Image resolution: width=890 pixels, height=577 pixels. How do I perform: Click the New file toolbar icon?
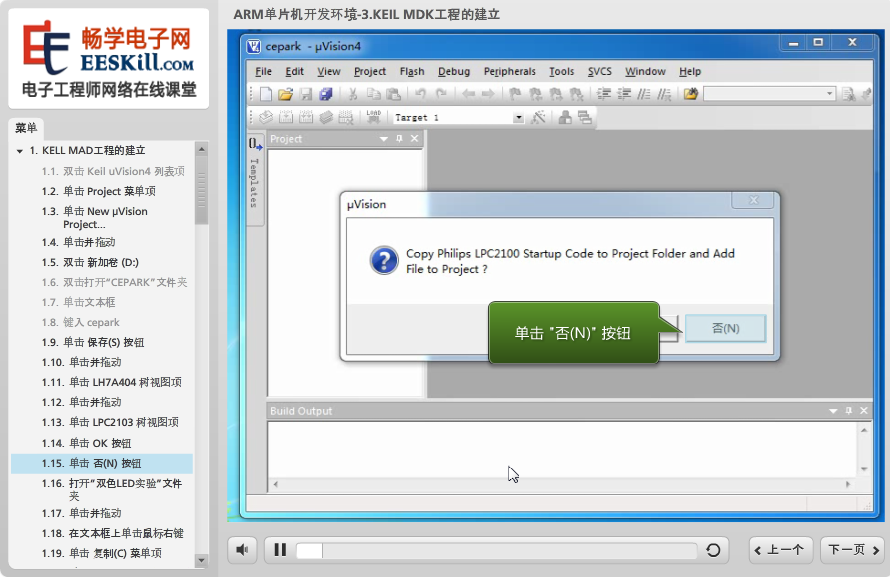click(x=265, y=94)
